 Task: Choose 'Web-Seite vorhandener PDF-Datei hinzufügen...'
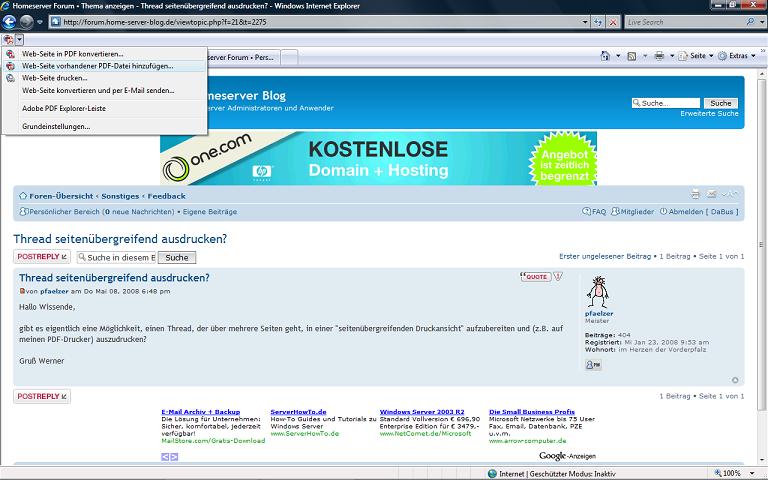pos(104,66)
